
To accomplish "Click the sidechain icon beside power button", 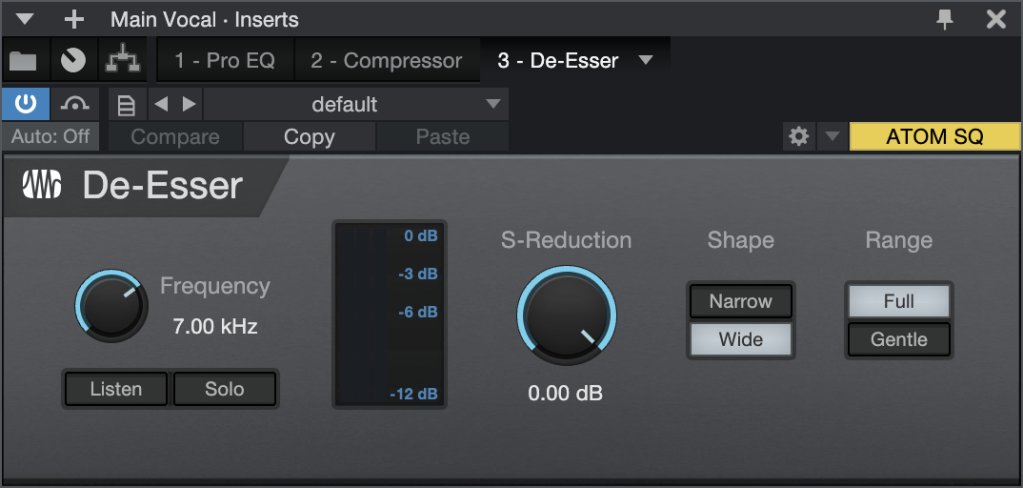I will point(75,104).
